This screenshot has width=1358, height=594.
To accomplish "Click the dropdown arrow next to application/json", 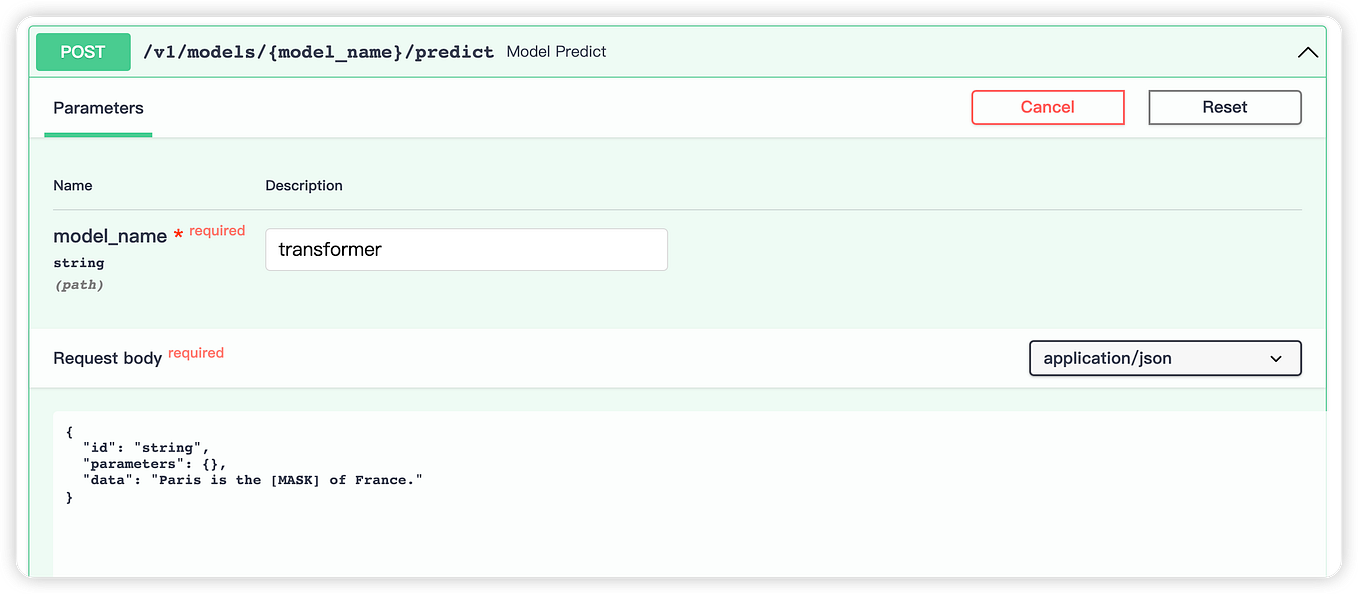I will [1276, 358].
